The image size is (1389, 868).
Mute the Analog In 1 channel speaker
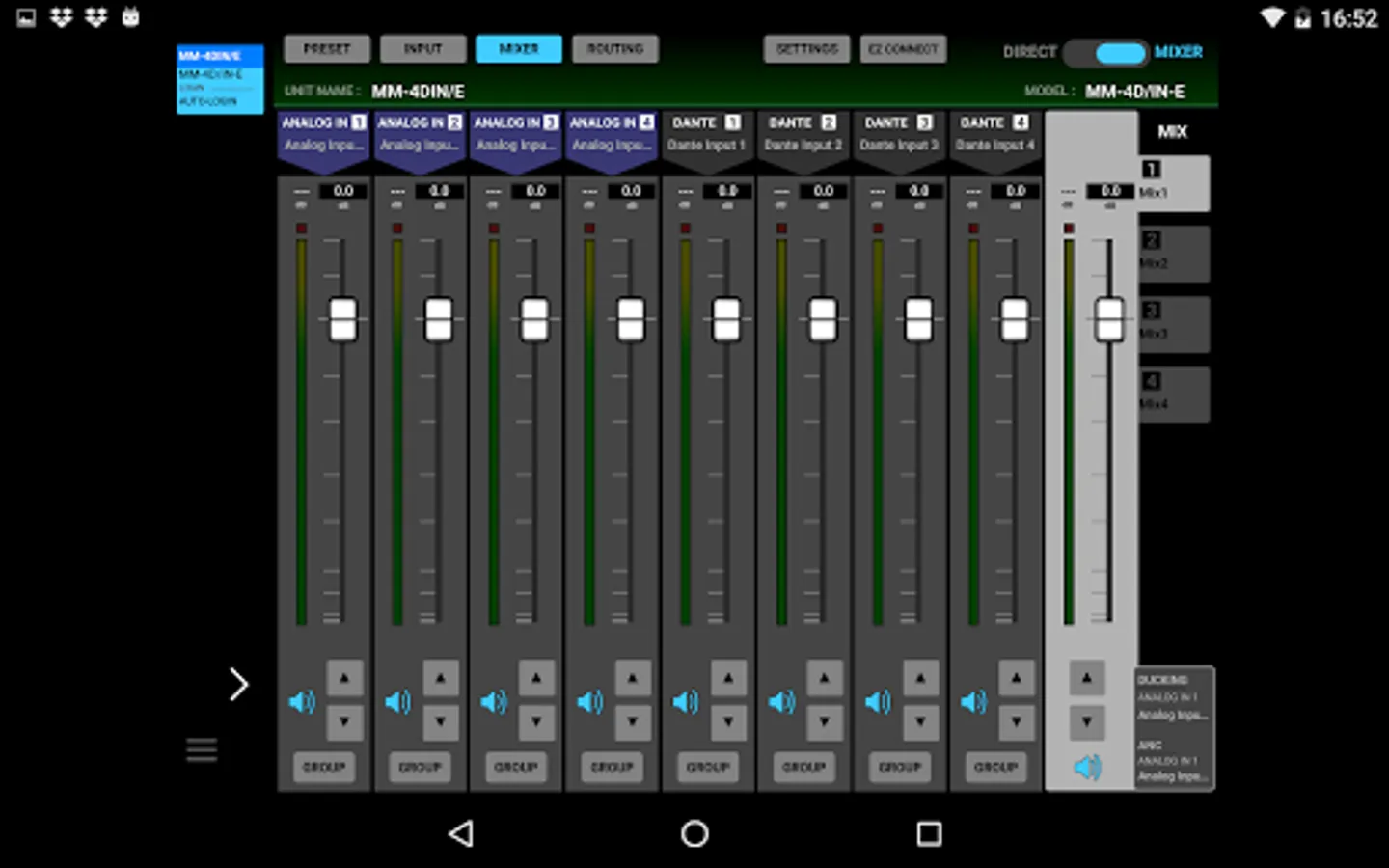(x=302, y=701)
